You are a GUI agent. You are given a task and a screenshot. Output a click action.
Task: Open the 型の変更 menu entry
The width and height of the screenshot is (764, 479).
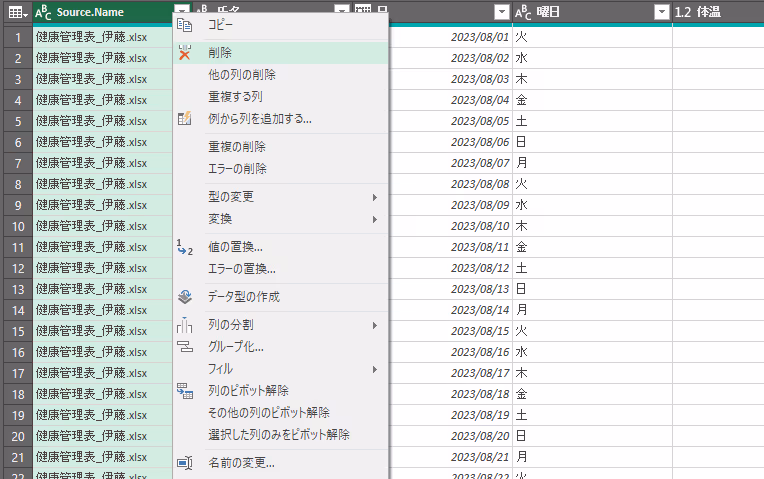click(281, 197)
